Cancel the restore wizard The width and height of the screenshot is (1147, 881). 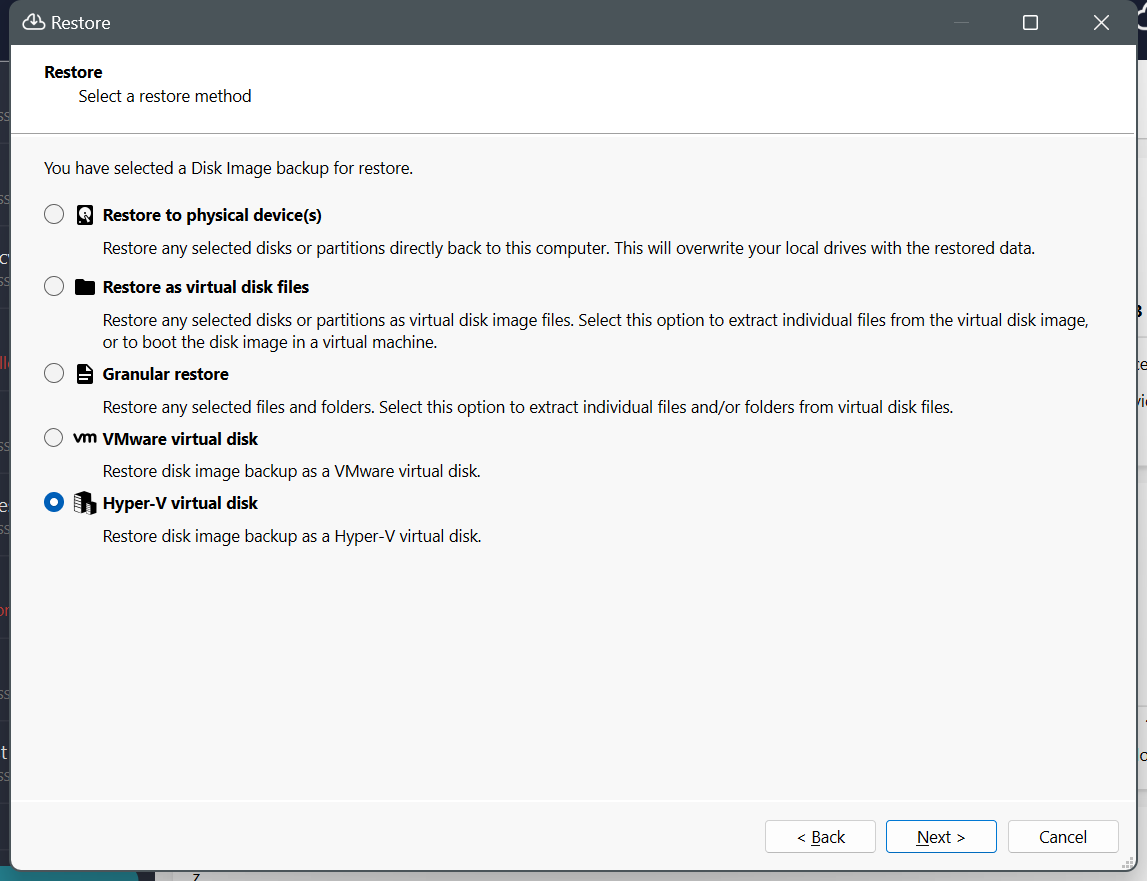(1062, 837)
